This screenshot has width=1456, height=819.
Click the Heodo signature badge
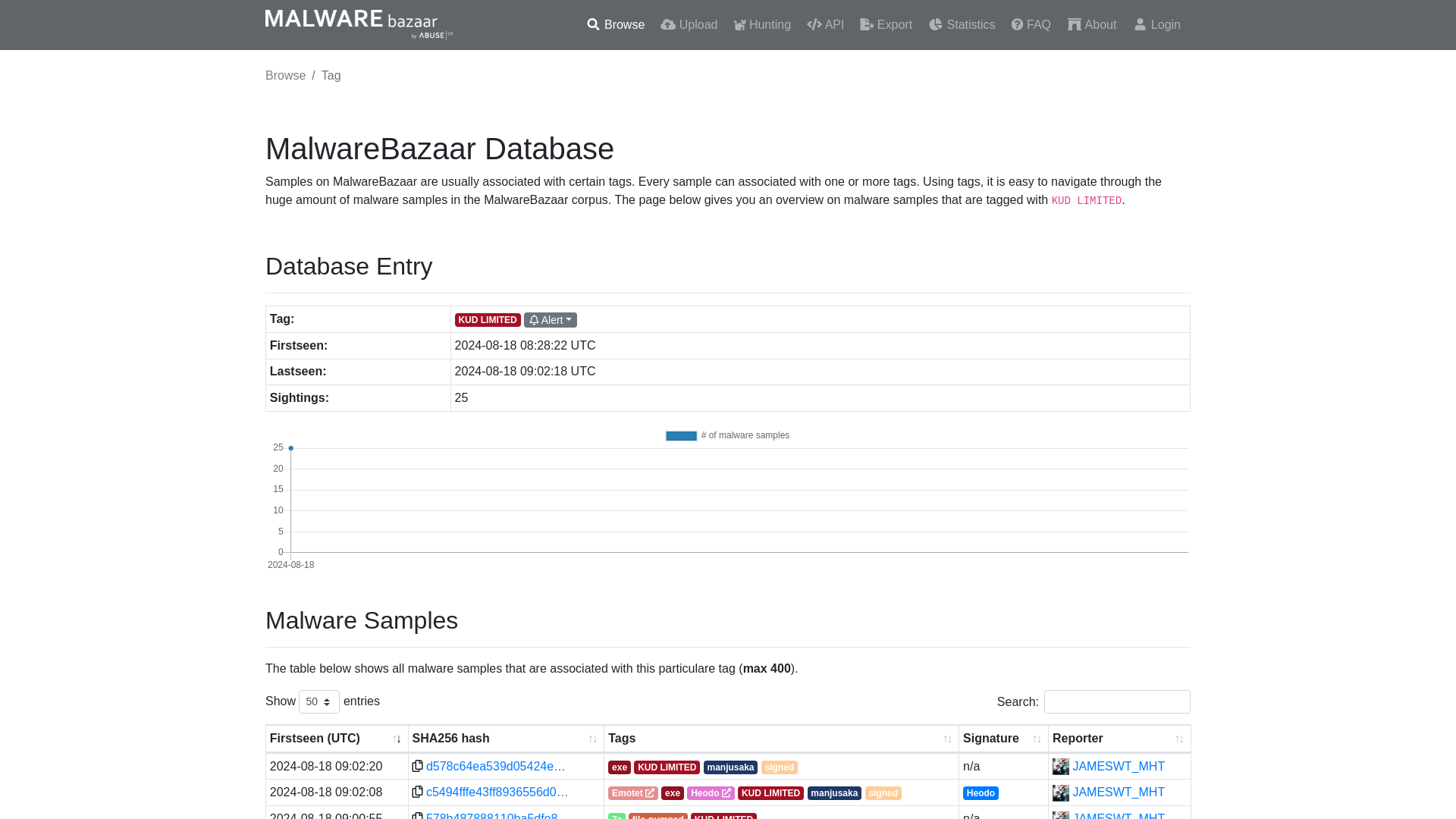click(x=981, y=793)
